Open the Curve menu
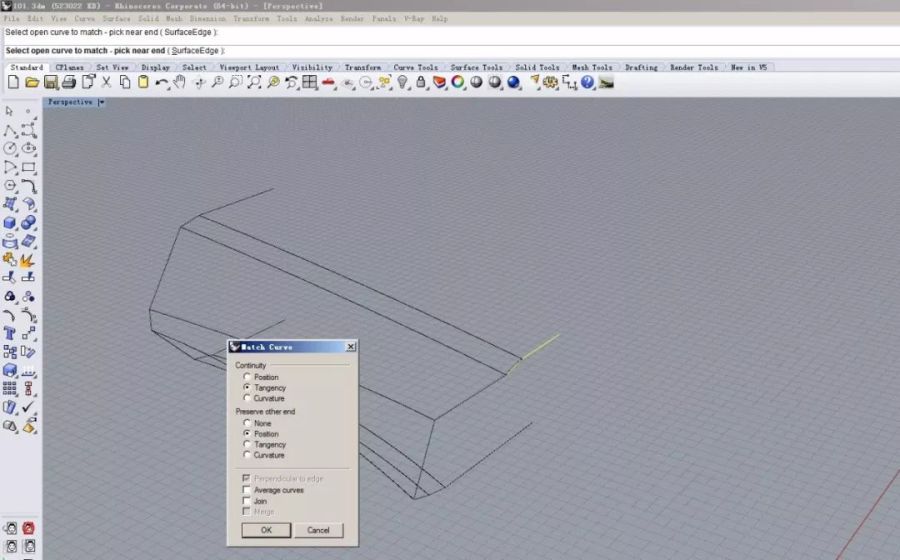Image resolution: width=900 pixels, height=560 pixels. click(85, 19)
